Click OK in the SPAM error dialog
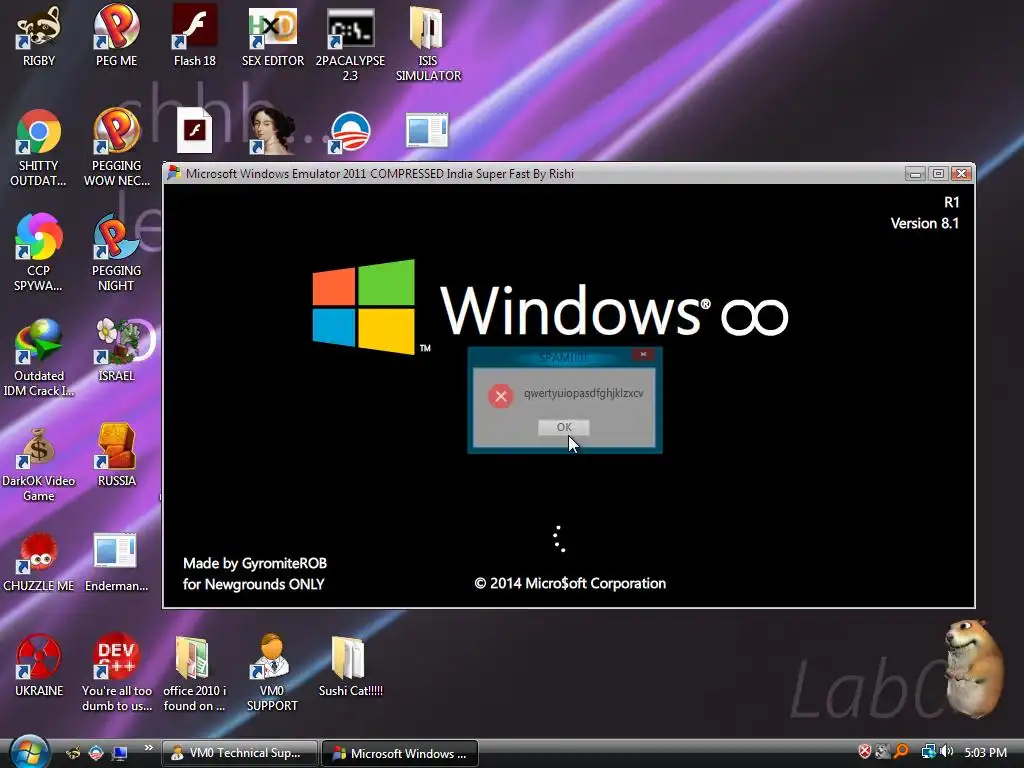This screenshot has width=1024, height=768. point(564,427)
